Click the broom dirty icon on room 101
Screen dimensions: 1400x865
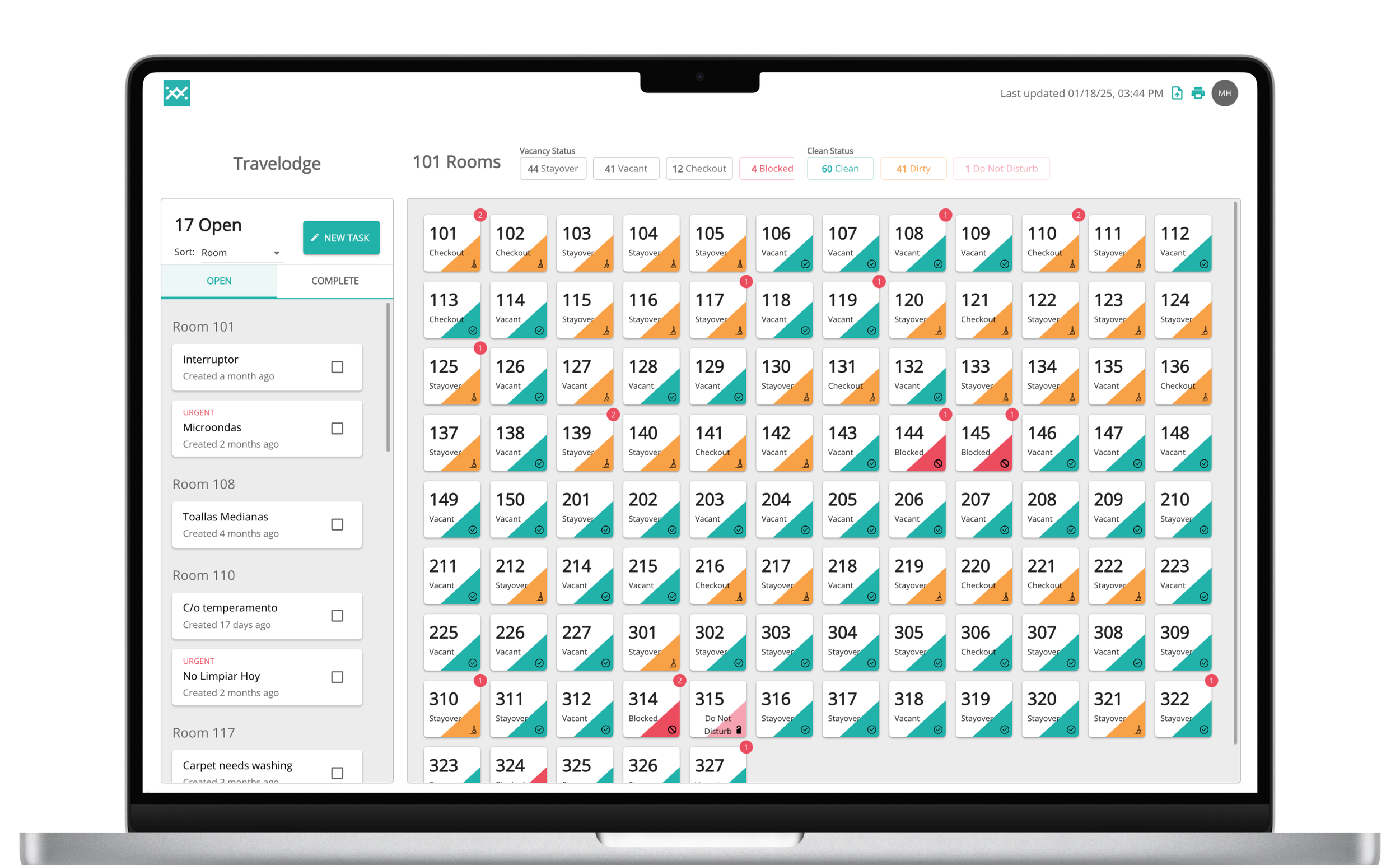tap(474, 264)
